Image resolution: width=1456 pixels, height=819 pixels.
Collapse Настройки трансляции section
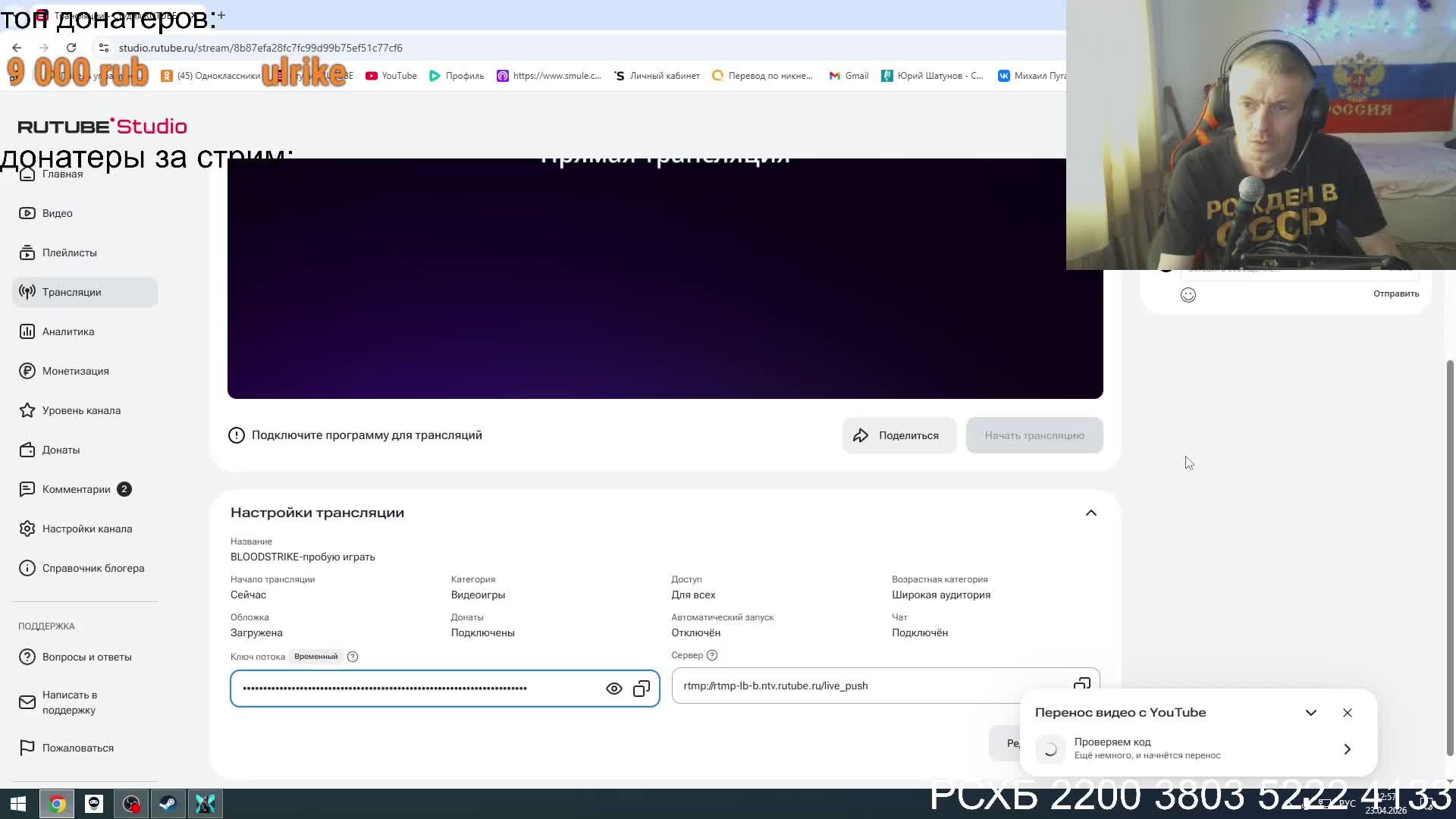tap(1090, 513)
